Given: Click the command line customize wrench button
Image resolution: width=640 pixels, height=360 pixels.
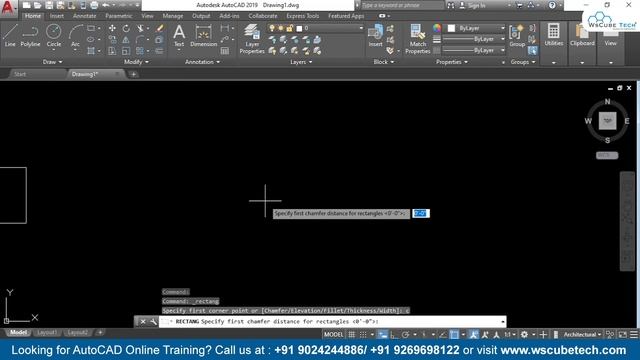Looking at the screenshot, I should coord(153,322).
